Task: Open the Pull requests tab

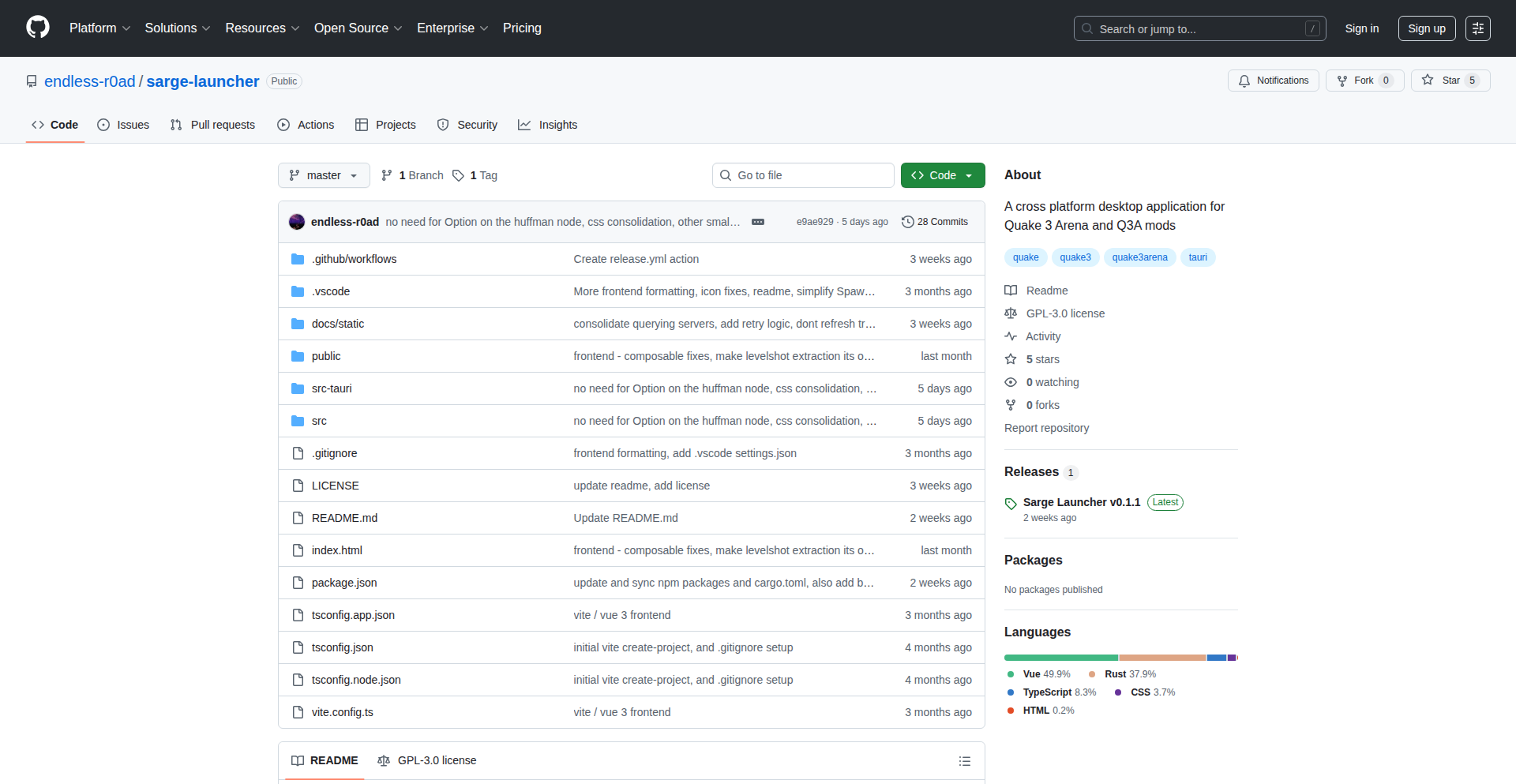Action: click(213, 125)
